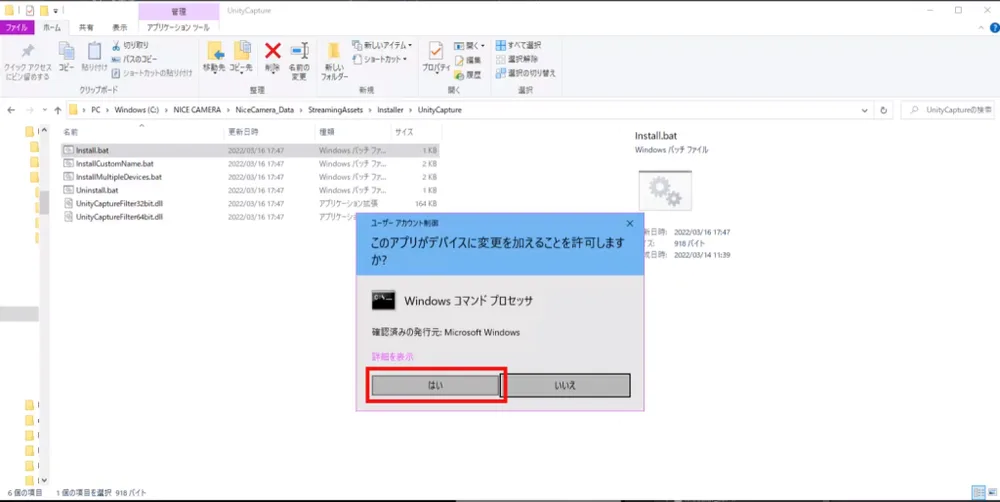Click the Install.bat preview thumbnail

click(665, 190)
